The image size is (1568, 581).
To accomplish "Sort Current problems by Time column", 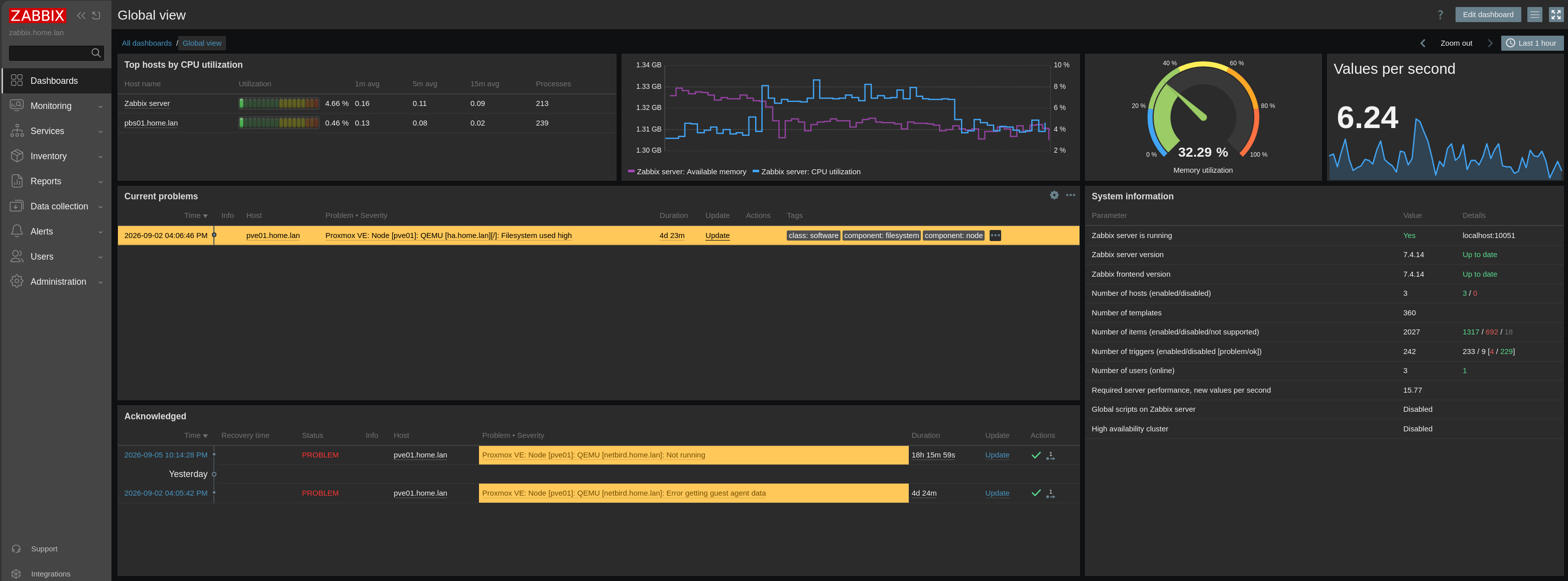I will pos(195,215).
